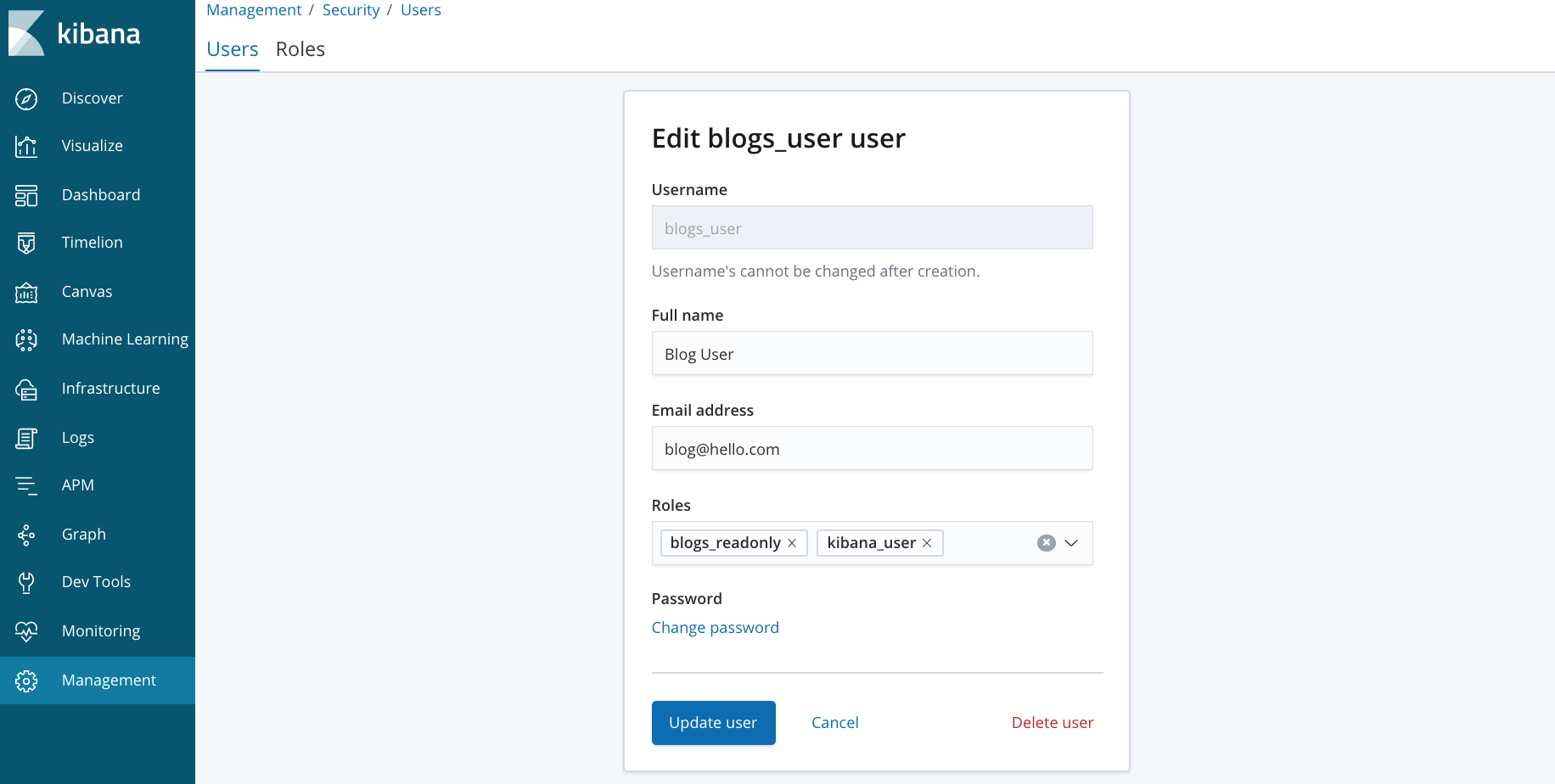Open Management via gear icon

pos(26,681)
